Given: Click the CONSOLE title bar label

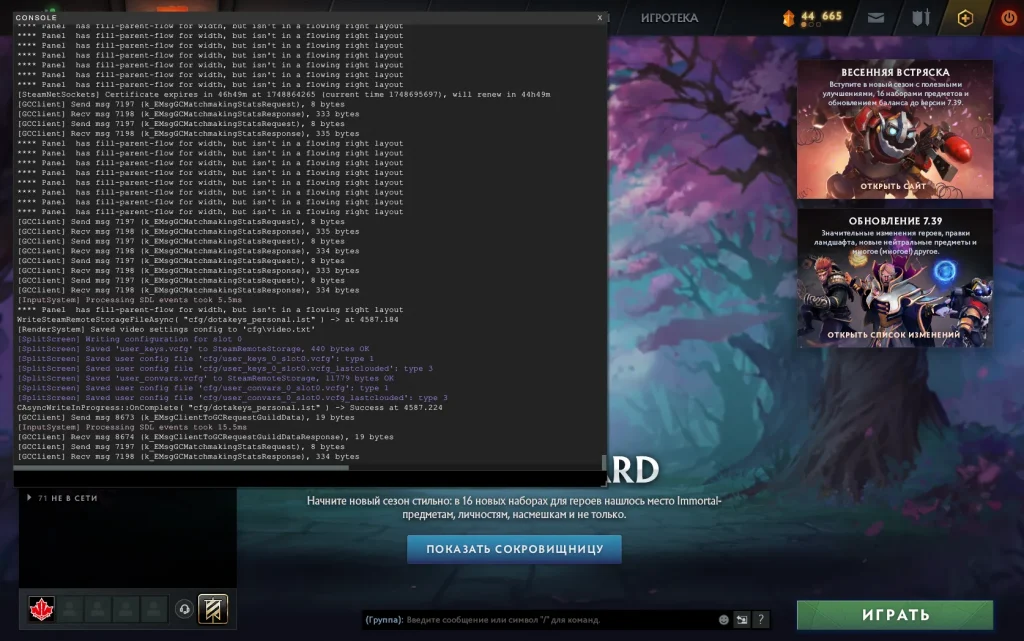Looking at the screenshot, I should pos(36,18).
